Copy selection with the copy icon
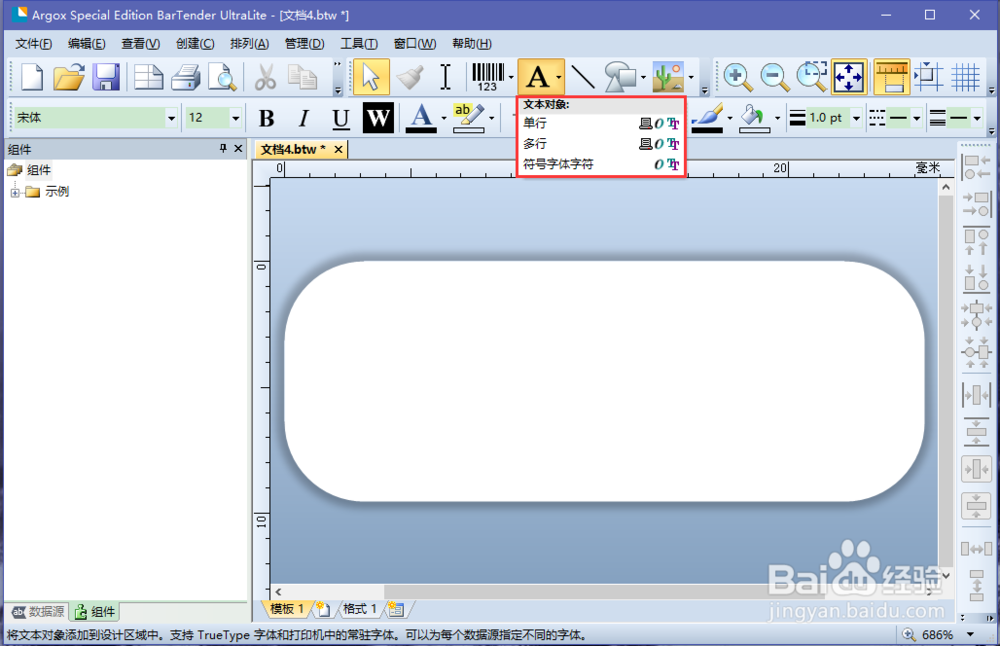This screenshot has width=1000, height=646. [x=302, y=77]
